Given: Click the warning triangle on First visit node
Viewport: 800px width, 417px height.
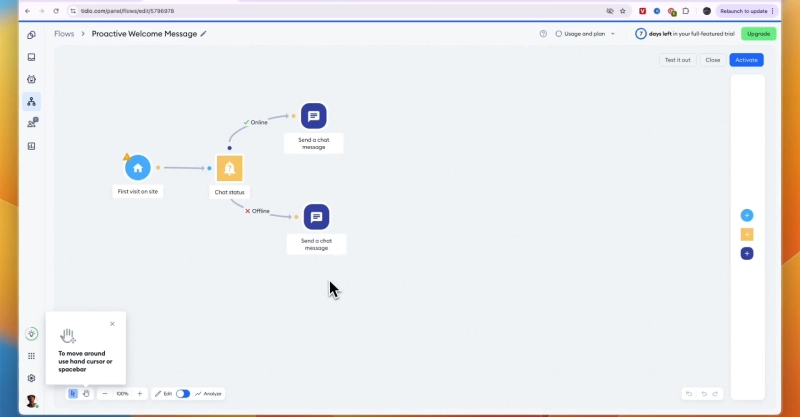Looking at the screenshot, I should pos(127,157).
